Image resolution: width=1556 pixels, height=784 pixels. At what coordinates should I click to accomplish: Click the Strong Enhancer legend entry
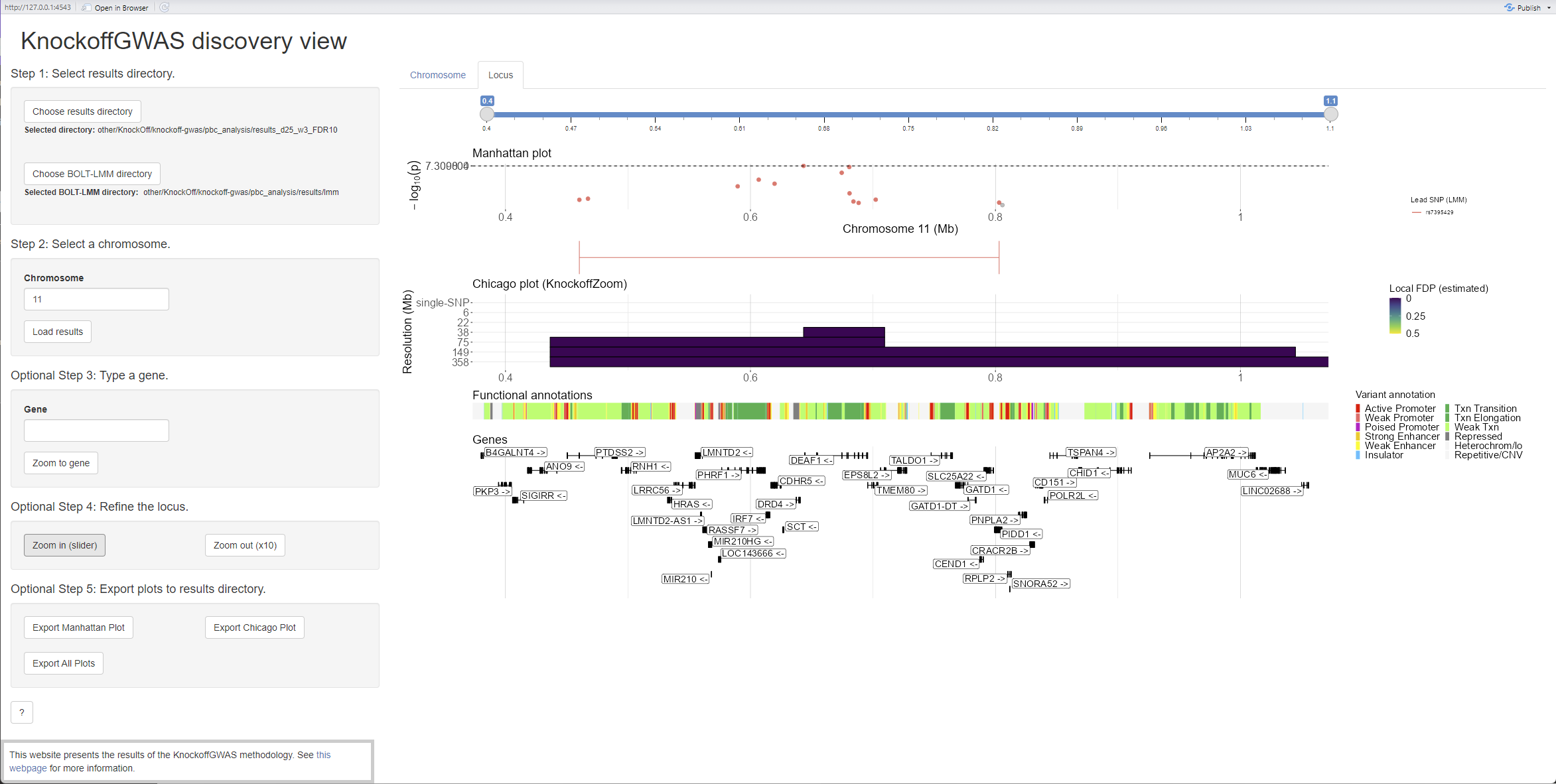coord(1397,436)
